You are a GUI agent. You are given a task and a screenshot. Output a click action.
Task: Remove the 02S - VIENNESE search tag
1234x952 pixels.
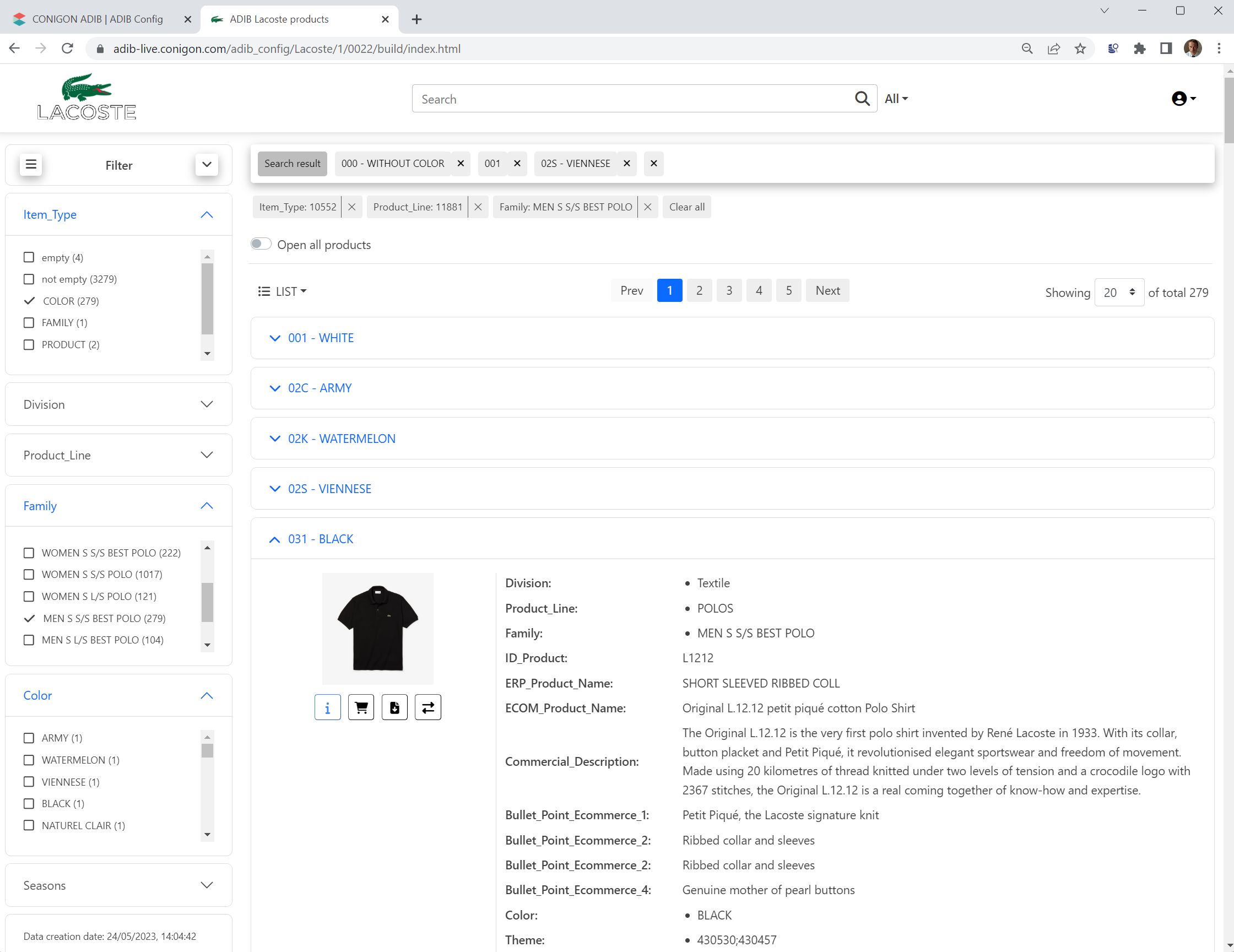click(626, 164)
